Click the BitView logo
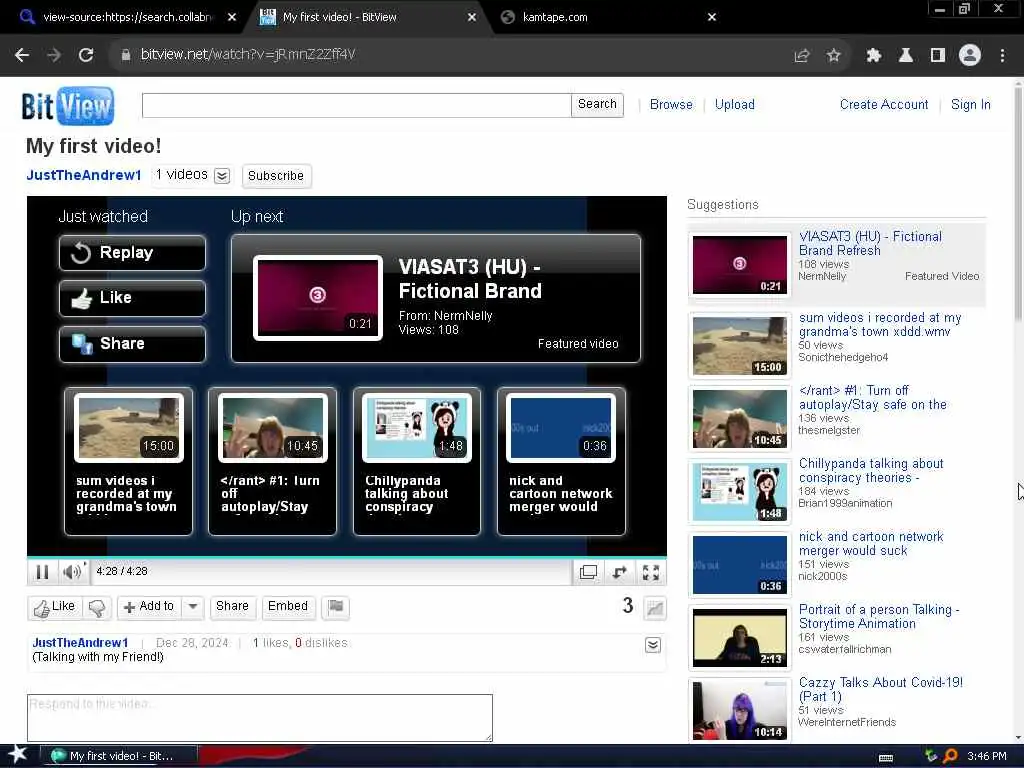 click(67, 106)
